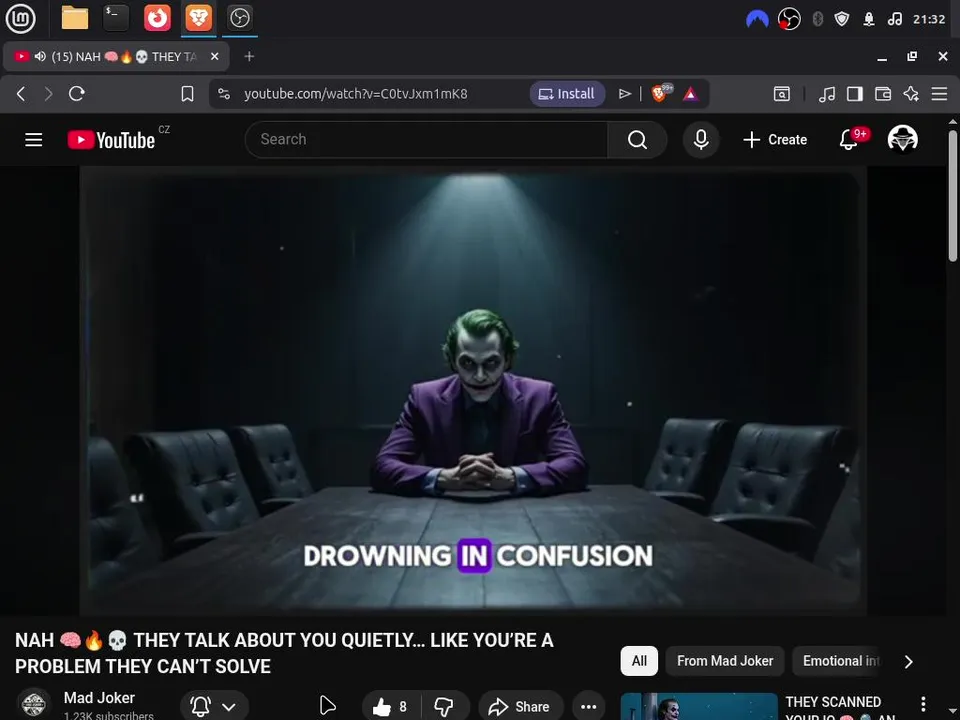The image size is (960, 720).
Task: Show the calendar from the 21:32 clock
Action: point(929,20)
